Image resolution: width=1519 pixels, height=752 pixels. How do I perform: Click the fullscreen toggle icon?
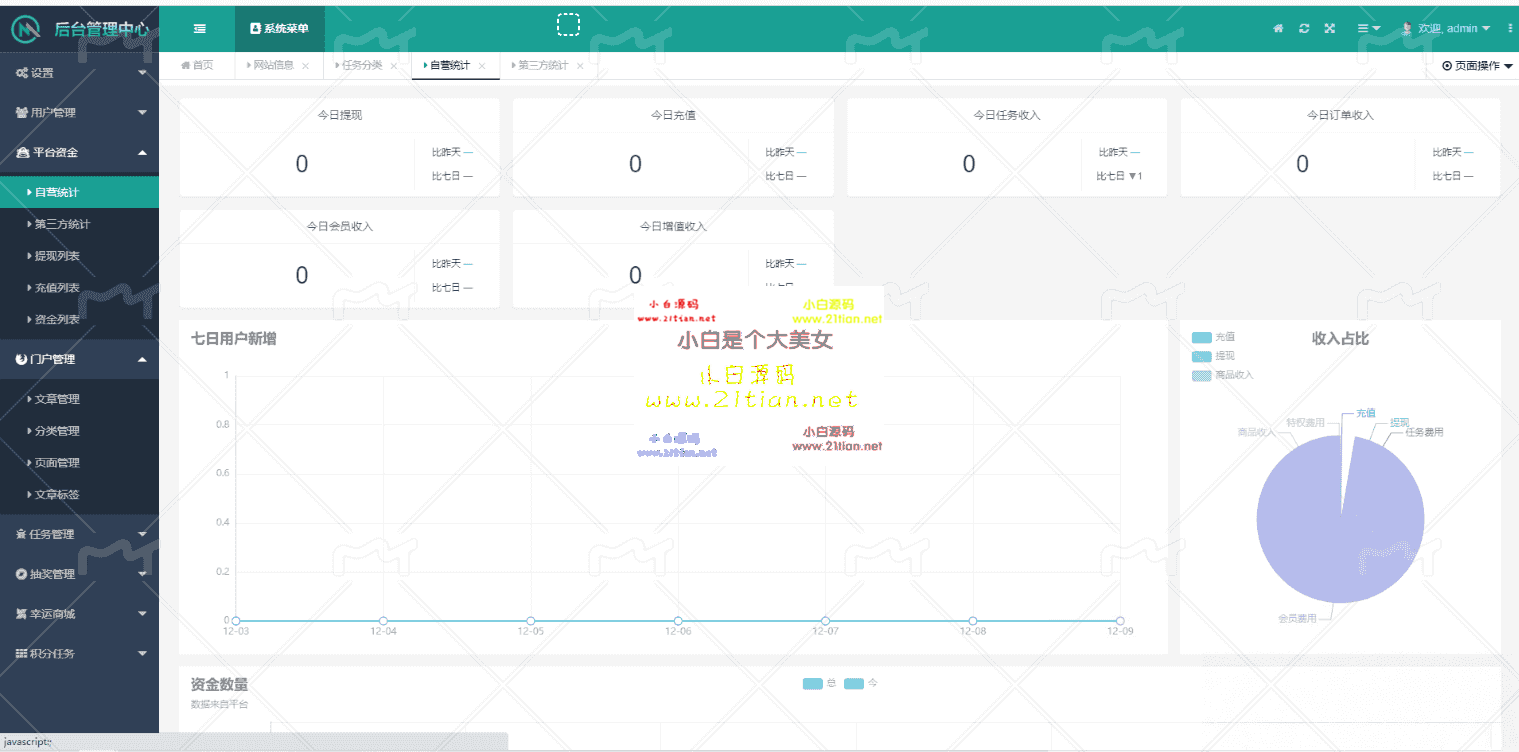click(x=1330, y=29)
